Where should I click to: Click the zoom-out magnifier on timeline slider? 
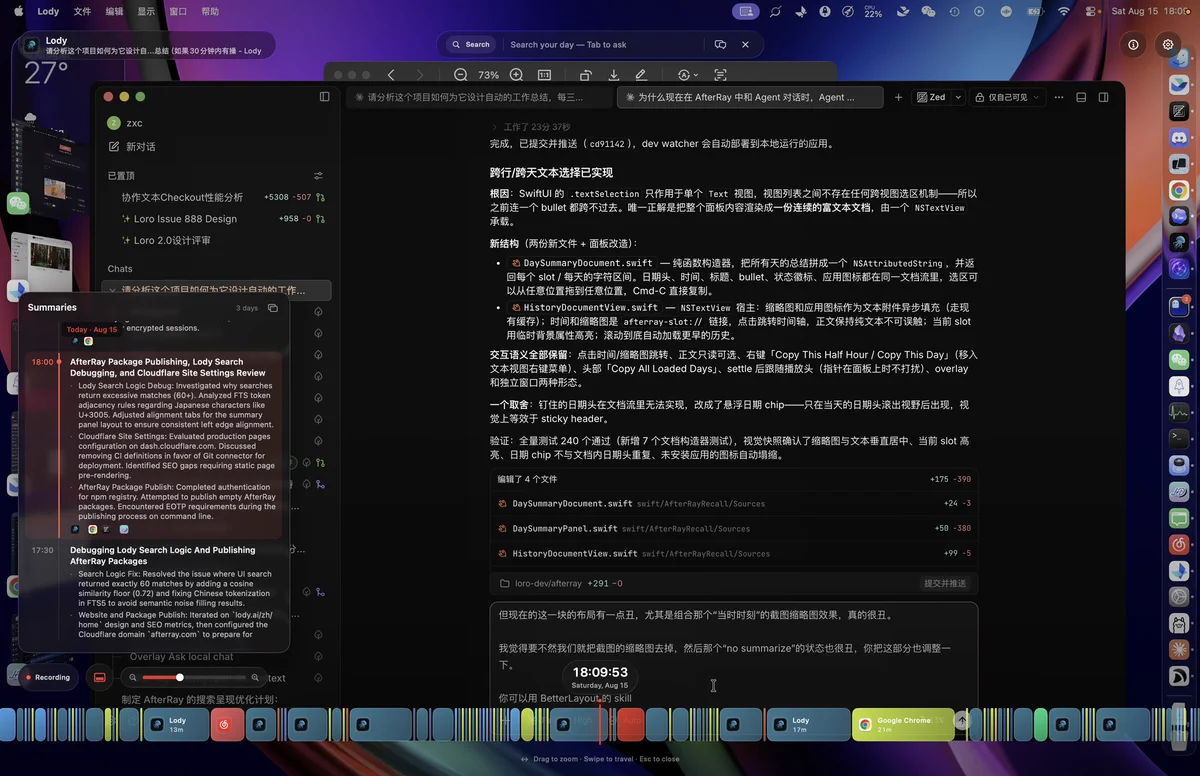pyautogui.click(x=133, y=677)
